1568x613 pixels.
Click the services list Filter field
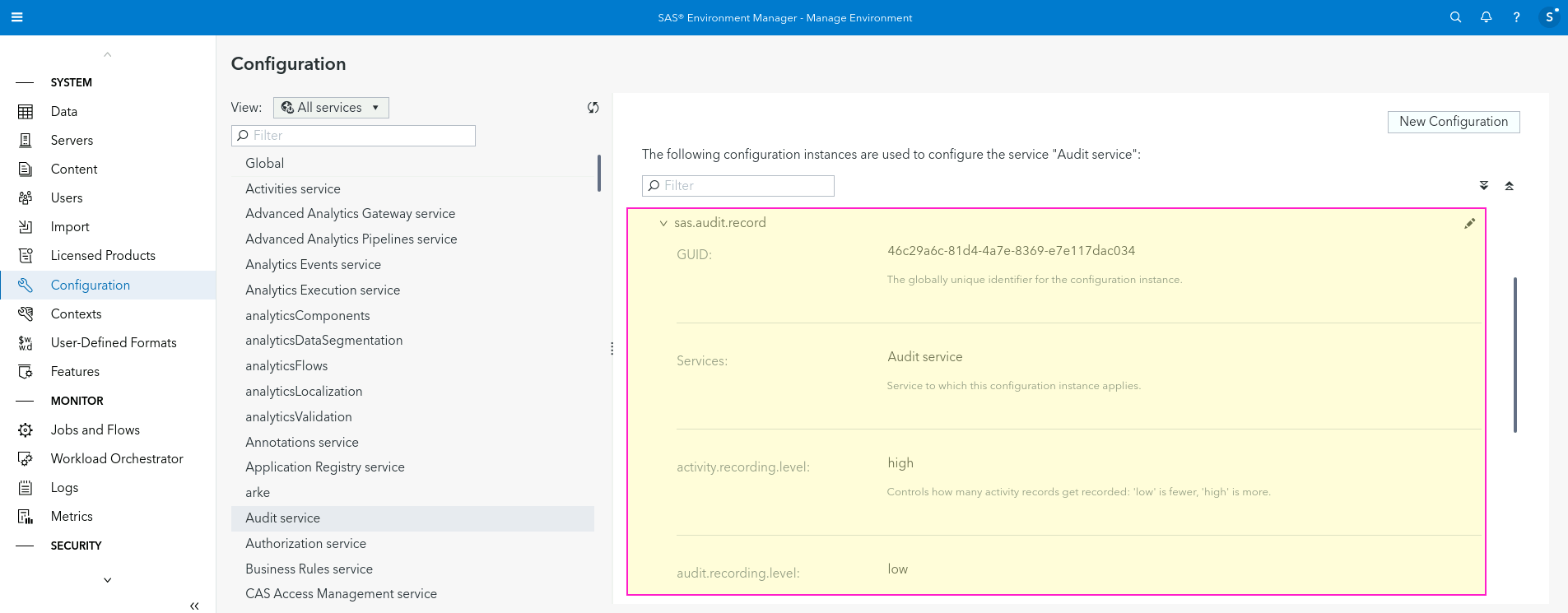[354, 136]
